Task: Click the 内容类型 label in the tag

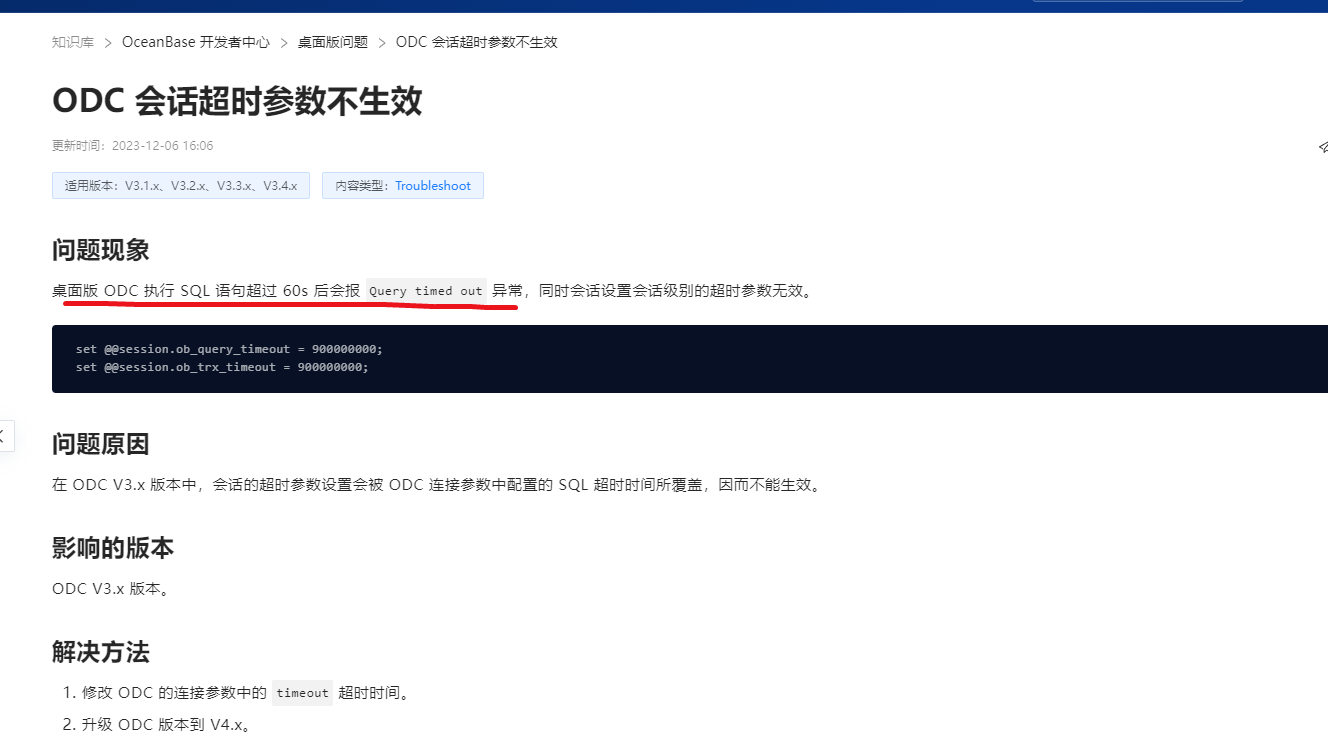Action: pyautogui.click(x=364, y=186)
